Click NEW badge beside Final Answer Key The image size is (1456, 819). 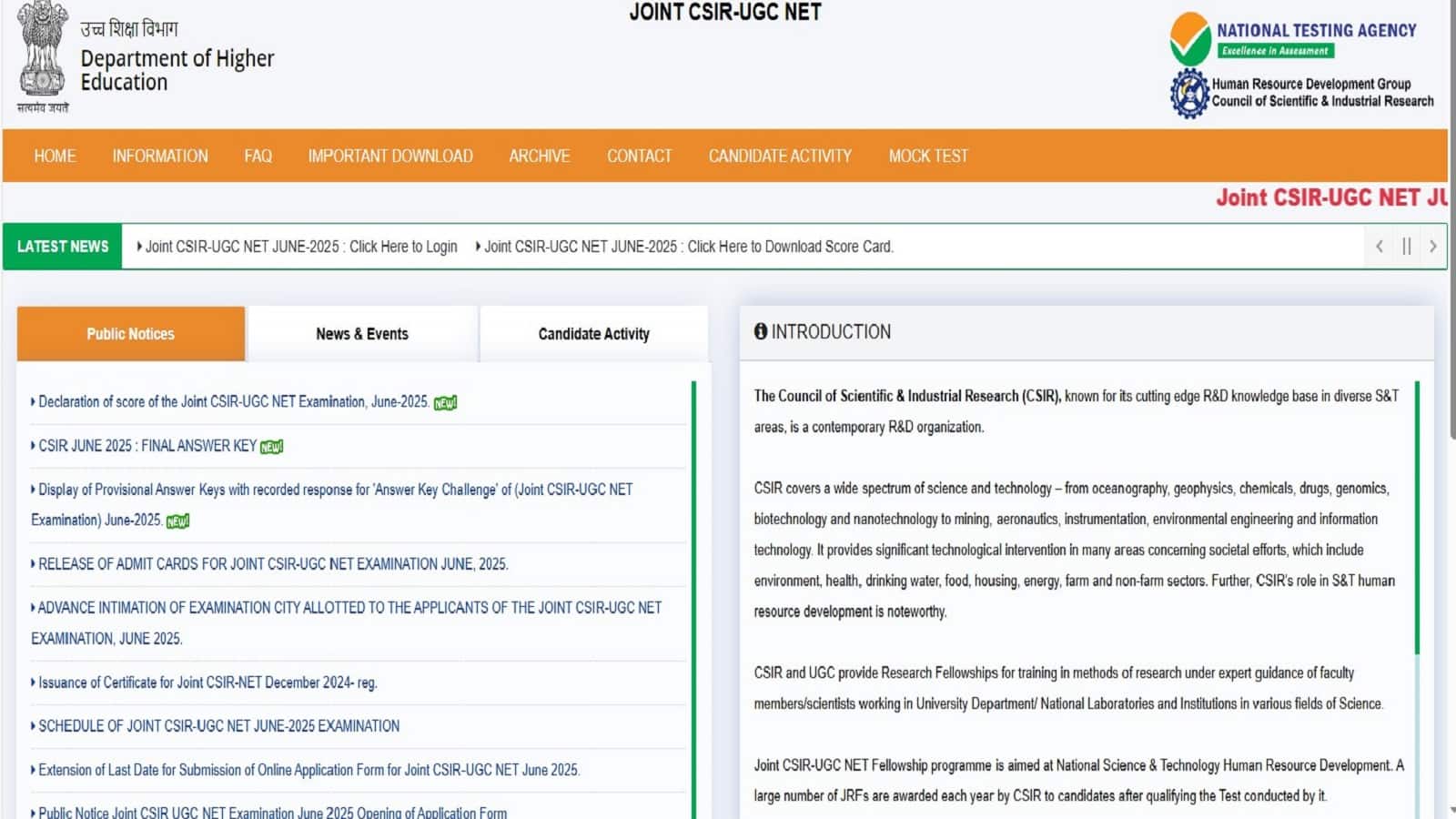272,447
